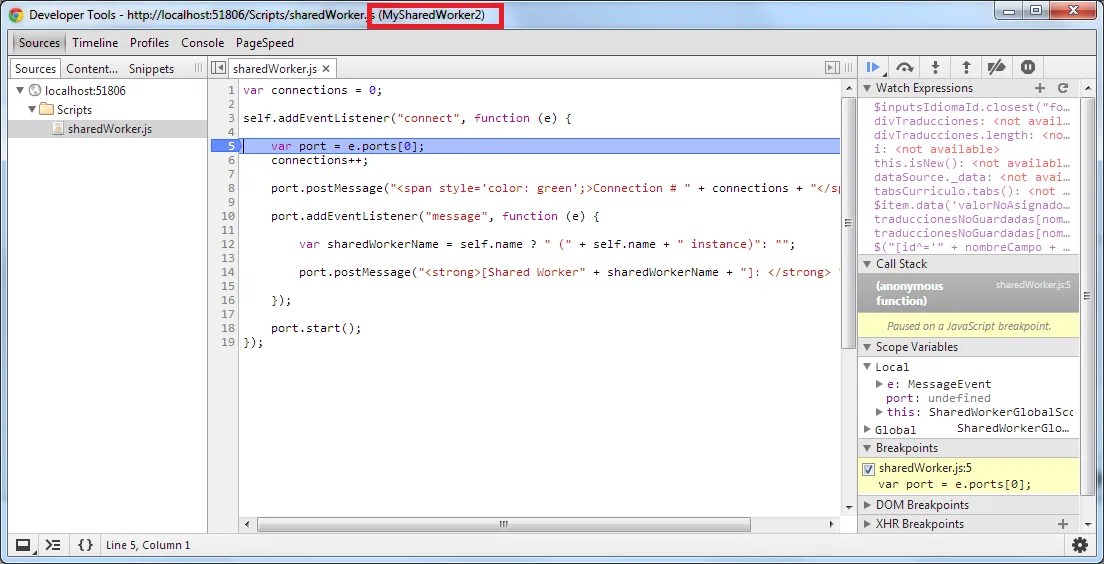Click the 'port.start();' code line
Screen dimensions: 1104x564
click(316, 328)
